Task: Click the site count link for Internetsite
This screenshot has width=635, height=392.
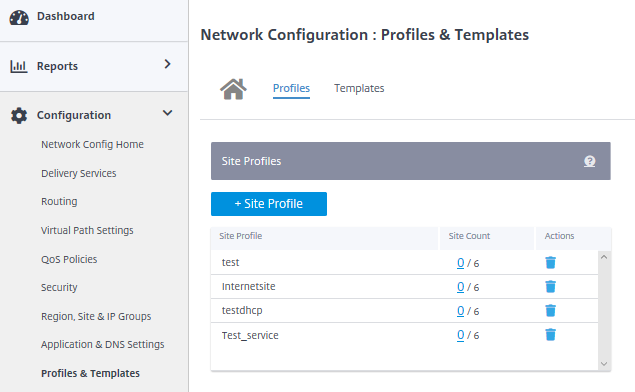Action: [460, 287]
